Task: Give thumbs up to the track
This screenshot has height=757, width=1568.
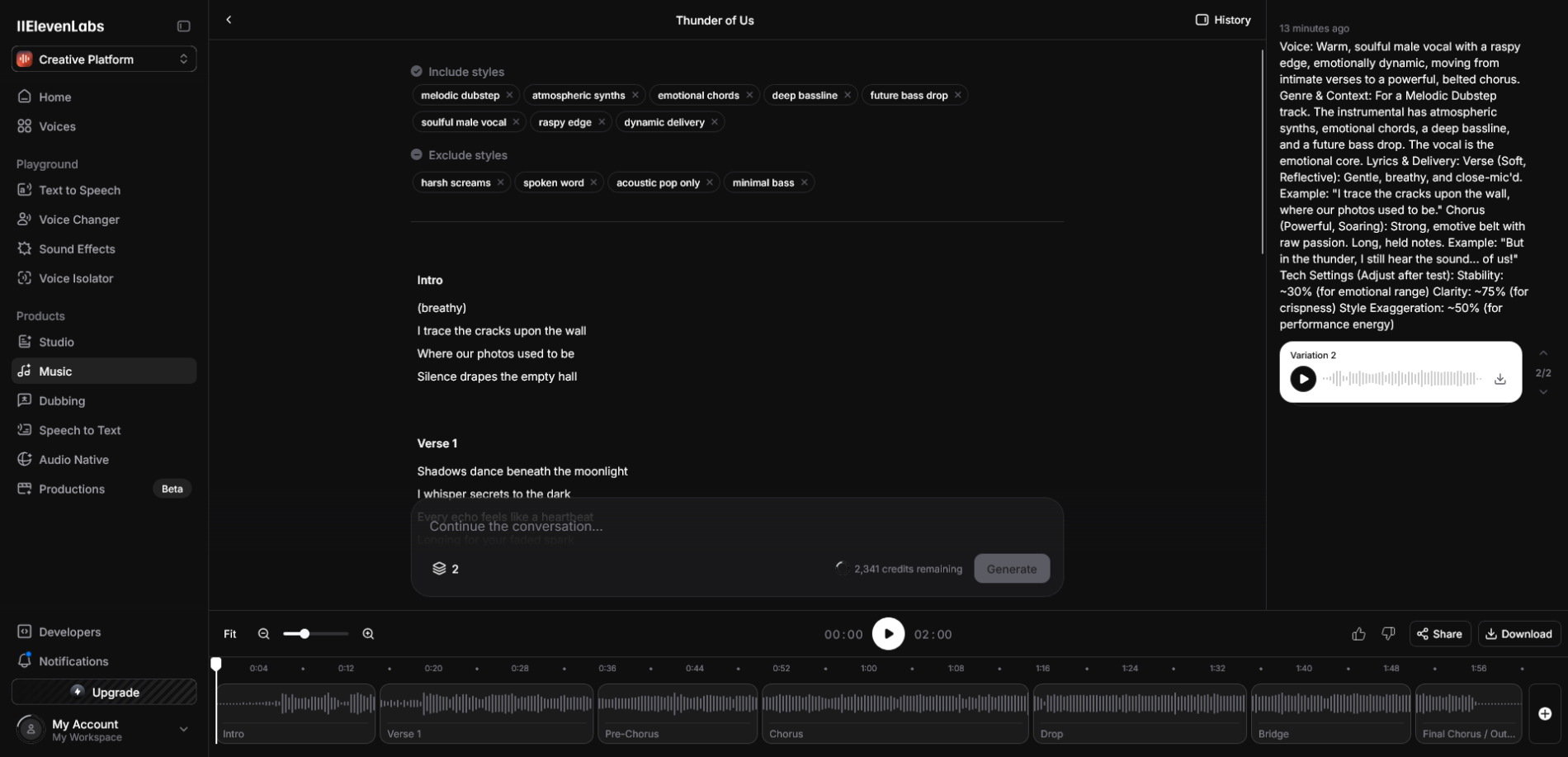Action: coord(1358,634)
